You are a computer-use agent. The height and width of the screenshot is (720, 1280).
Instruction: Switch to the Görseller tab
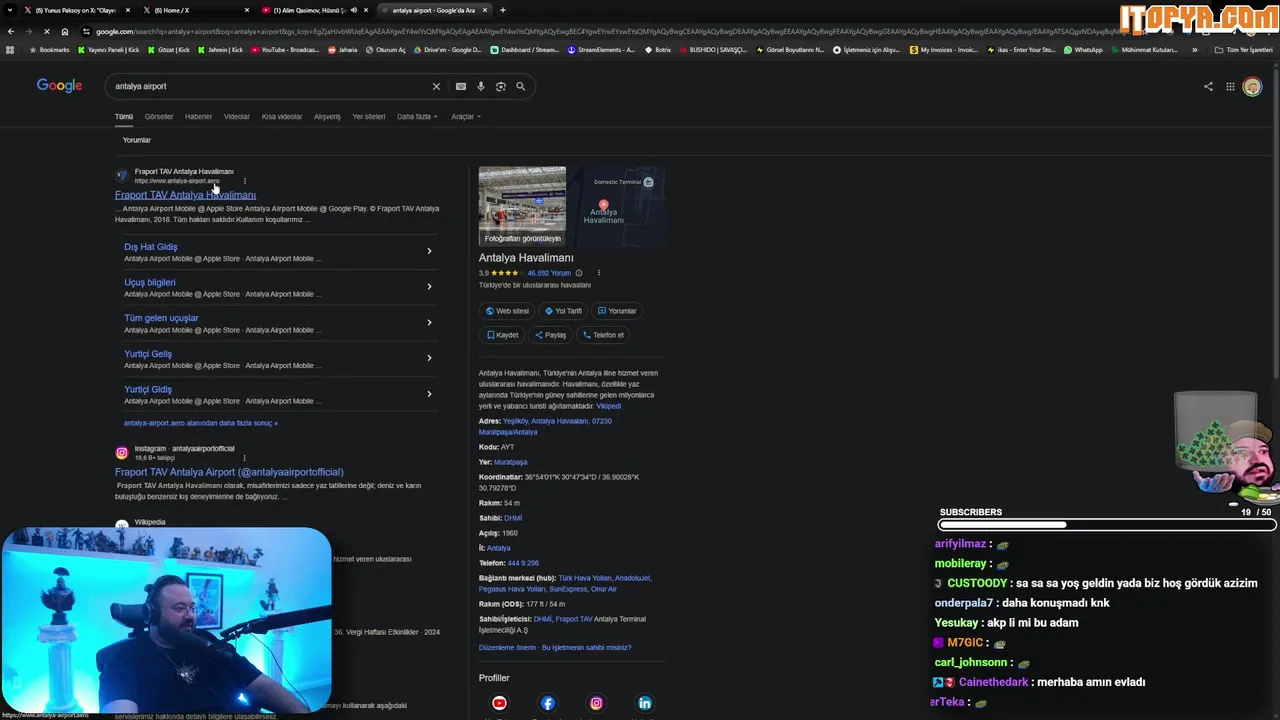tap(159, 117)
